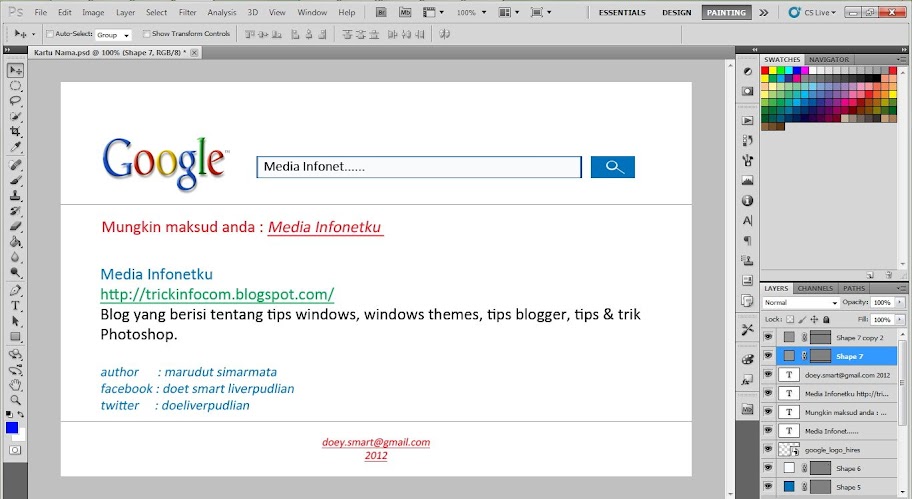Select the Pen tool
Image resolution: width=912 pixels, height=499 pixels.
pyautogui.click(x=15, y=290)
